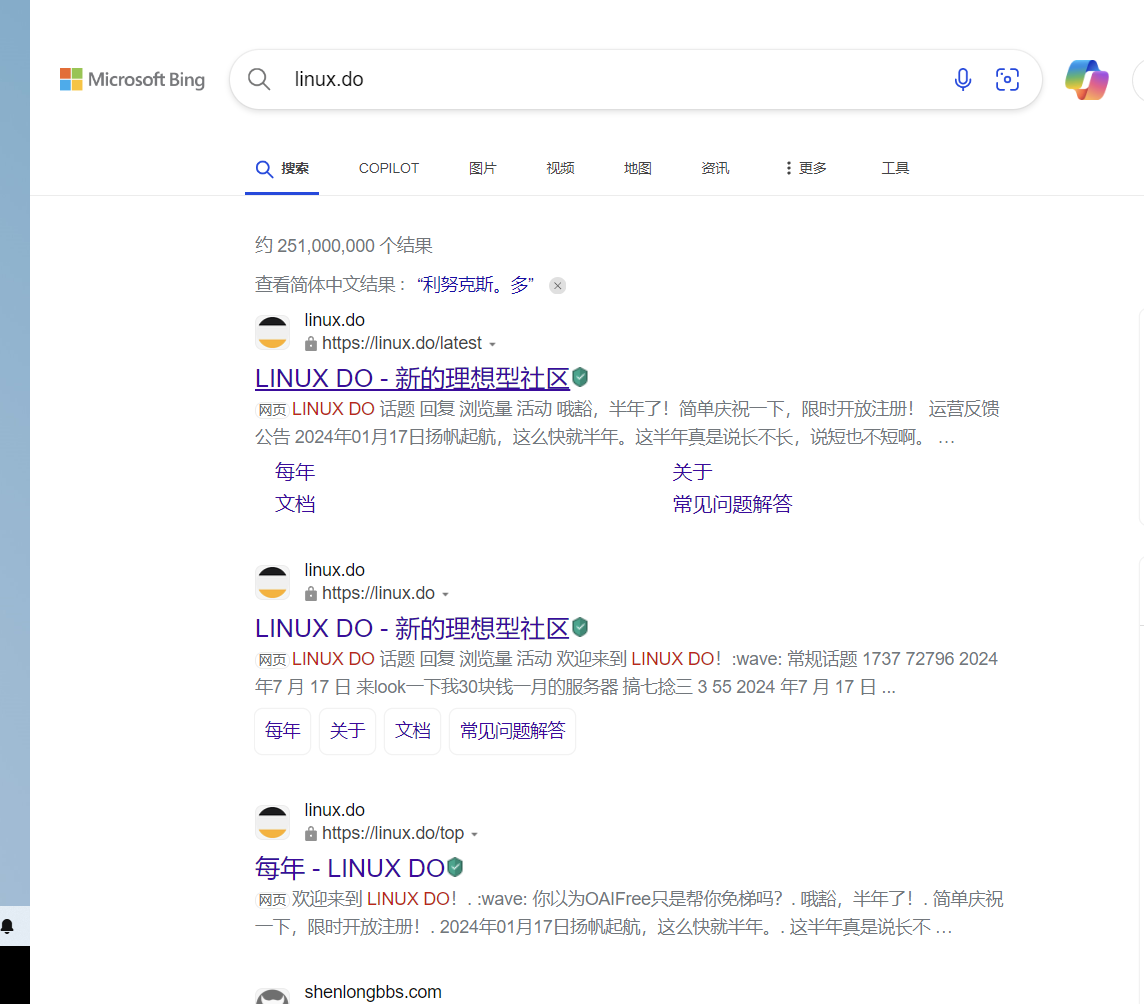Click the 常见问题解答 chip button
This screenshot has height=1004, width=1144.
click(x=512, y=731)
